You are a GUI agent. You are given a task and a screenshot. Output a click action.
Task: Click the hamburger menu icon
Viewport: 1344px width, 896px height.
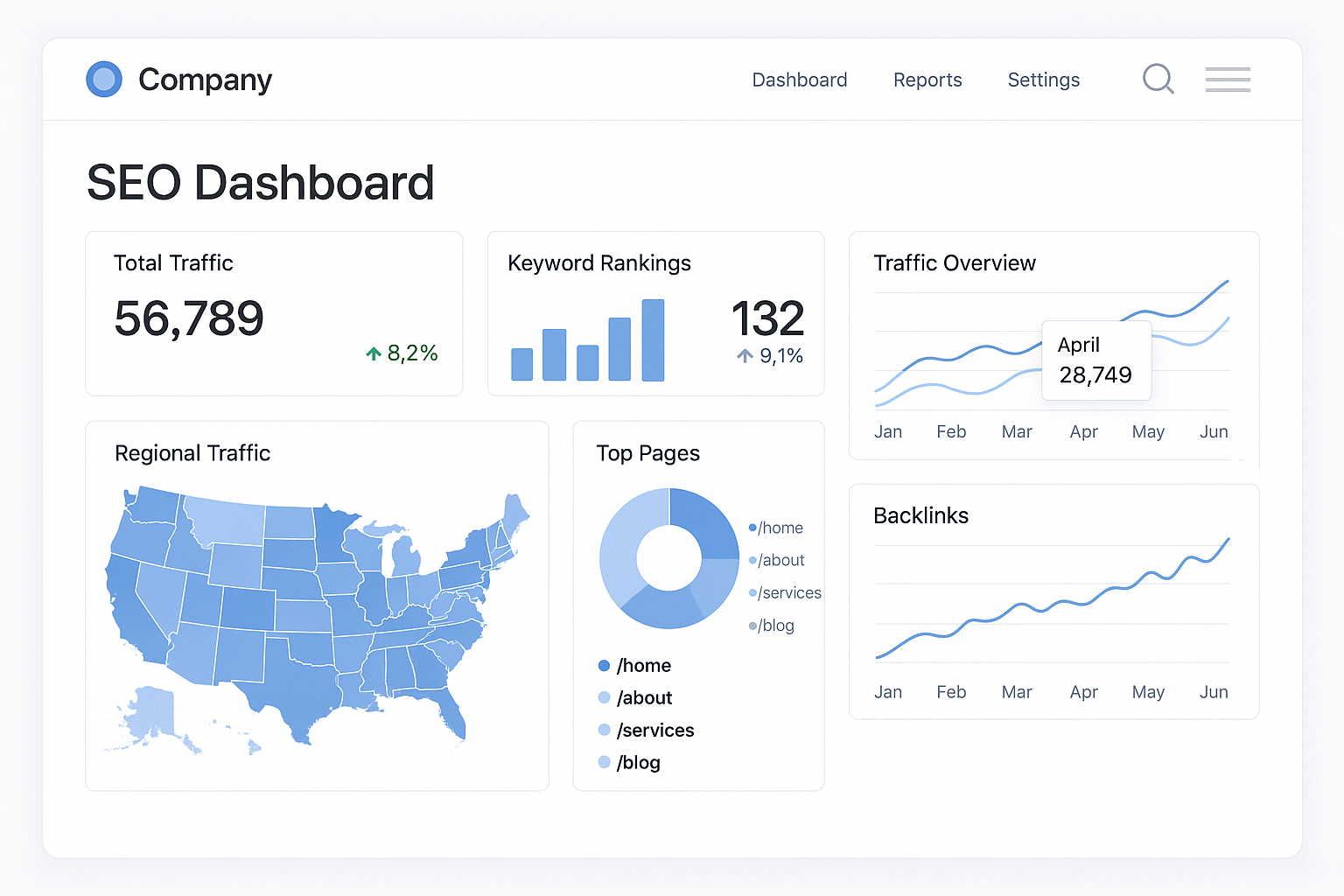click(x=1227, y=79)
